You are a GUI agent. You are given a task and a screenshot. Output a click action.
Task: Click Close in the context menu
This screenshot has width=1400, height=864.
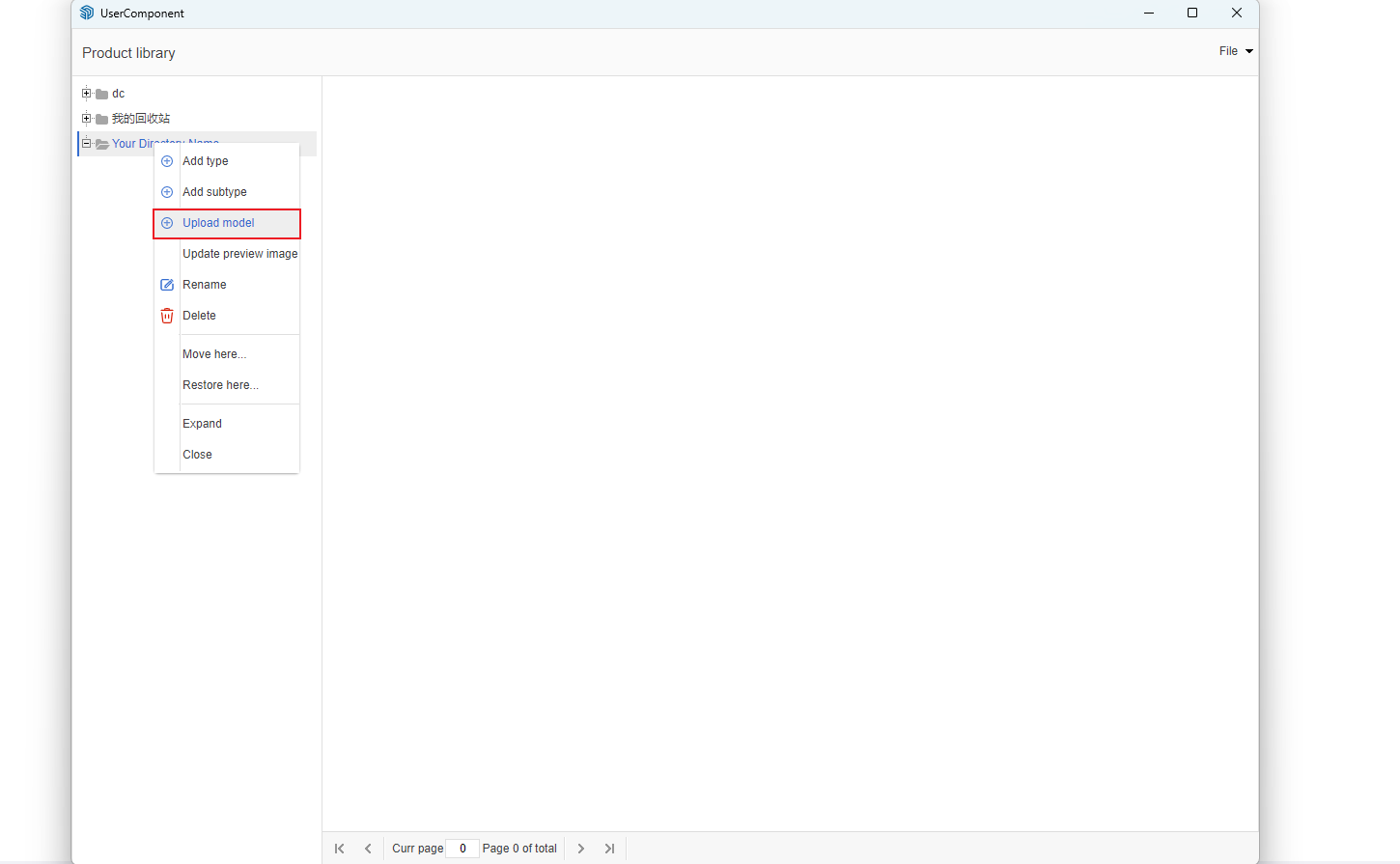197,455
